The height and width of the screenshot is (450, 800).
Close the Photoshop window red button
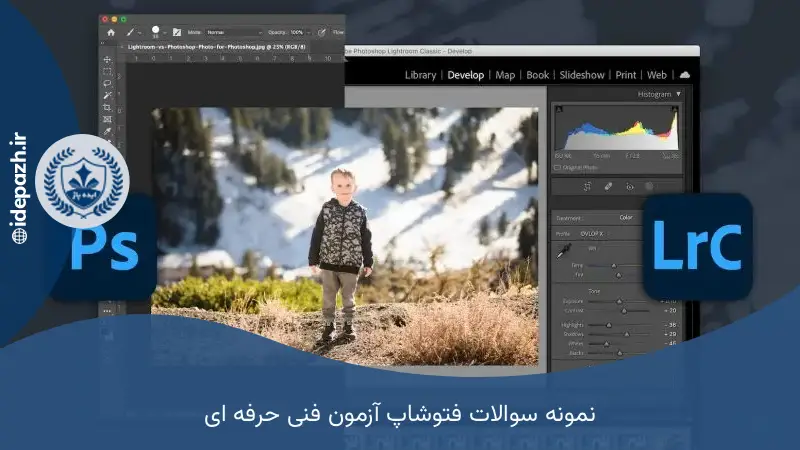click(105, 19)
